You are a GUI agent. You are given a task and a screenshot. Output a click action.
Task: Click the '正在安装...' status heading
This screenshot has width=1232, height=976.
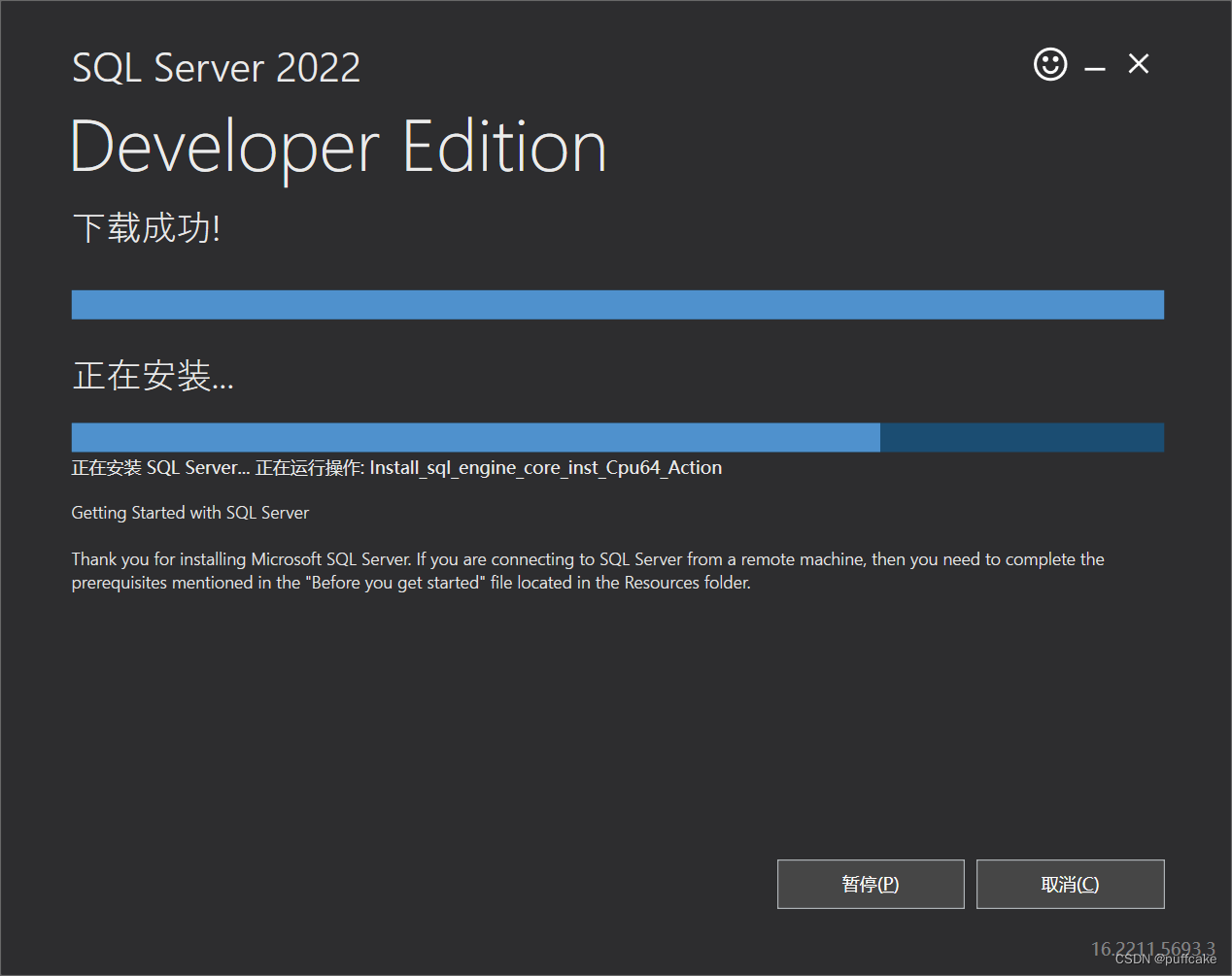154,376
